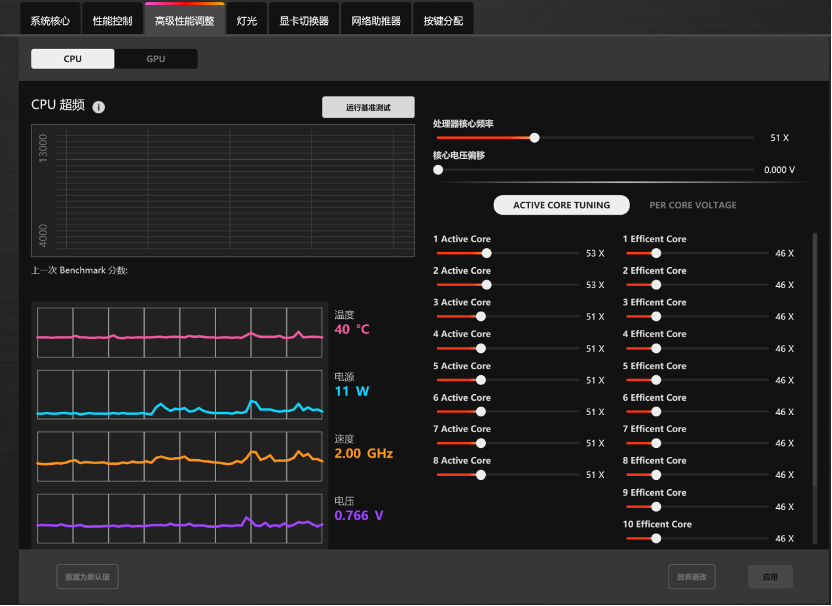Switch to 按键分配 tab
This screenshot has width=832, height=606.
click(x=443, y=20)
